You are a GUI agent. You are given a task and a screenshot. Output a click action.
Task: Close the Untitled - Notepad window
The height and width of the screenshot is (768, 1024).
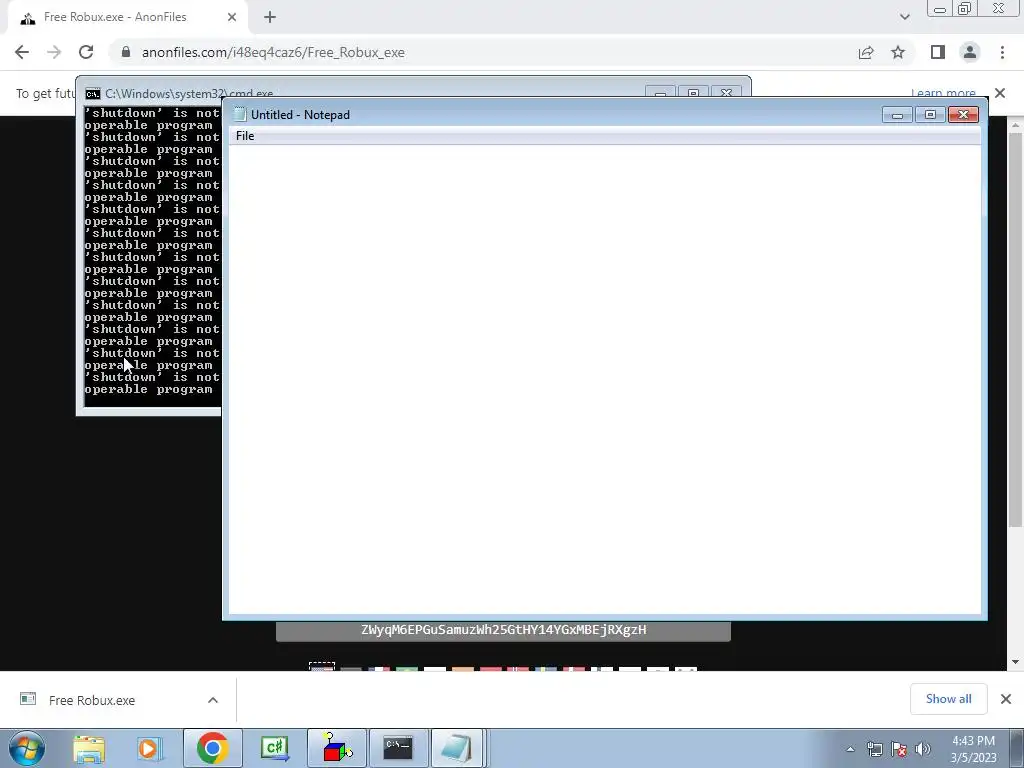pos(963,115)
